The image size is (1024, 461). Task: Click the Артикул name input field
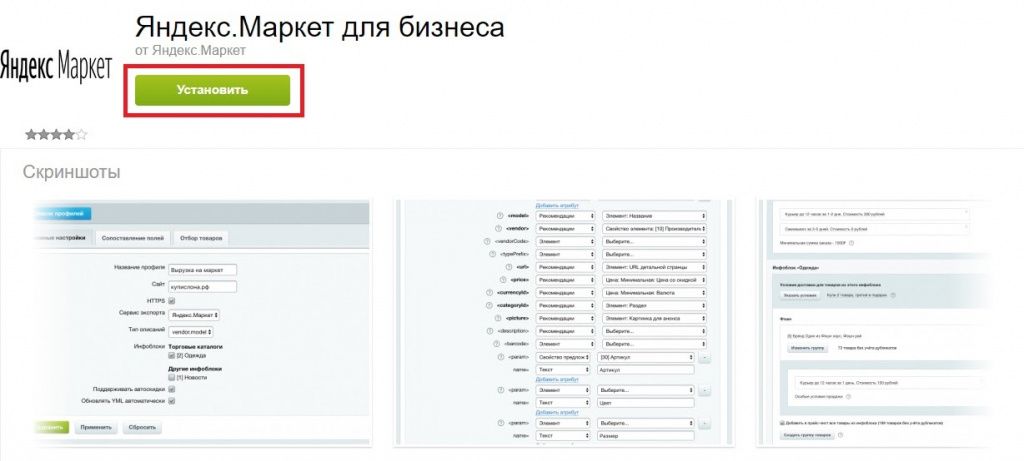click(645, 370)
